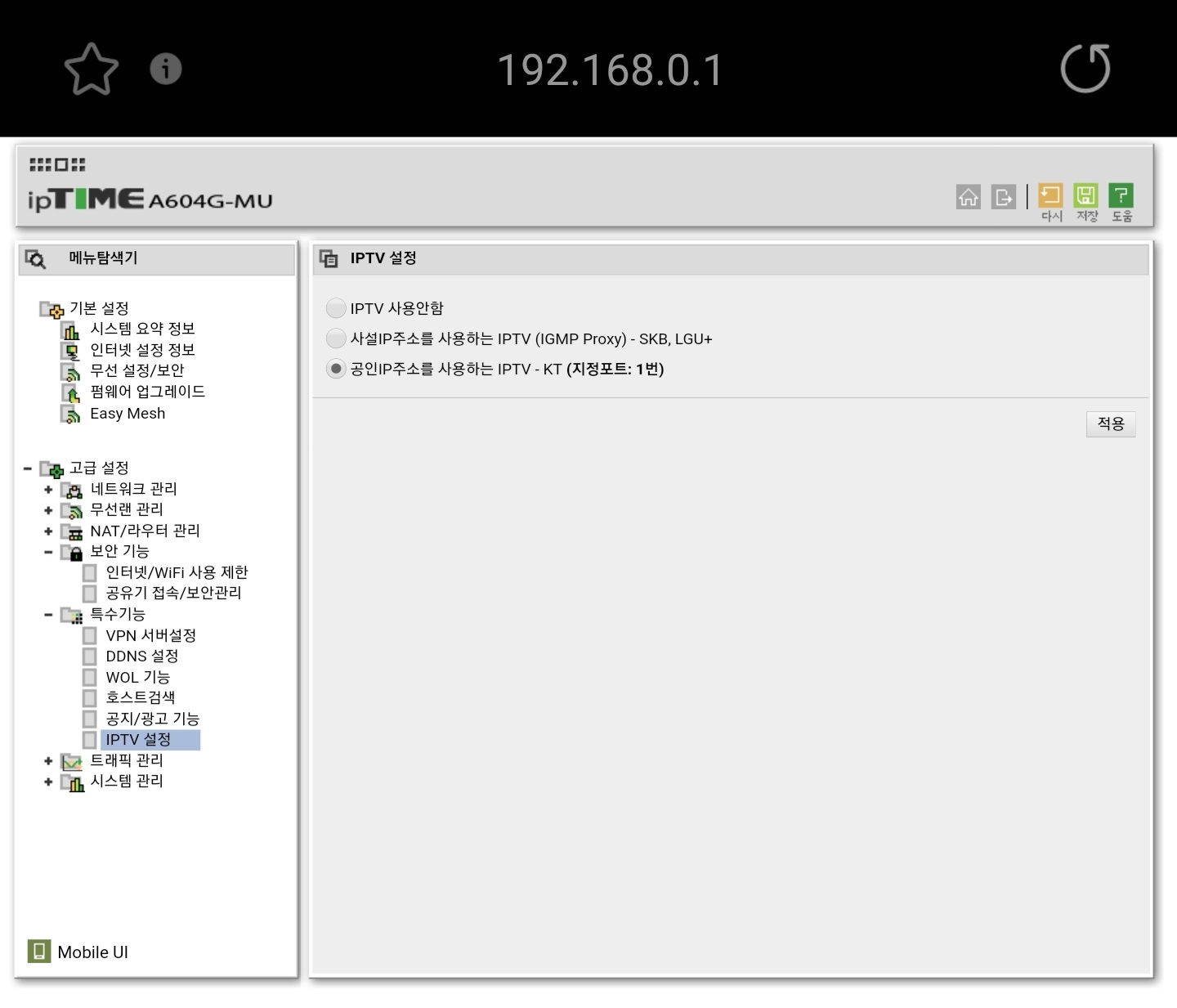Image resolution: width=1177 pixels, height=1008 pixels.
Task: Click Easy Mesh wireless icon
Action: pyautogui.click(x=71, y=414)
